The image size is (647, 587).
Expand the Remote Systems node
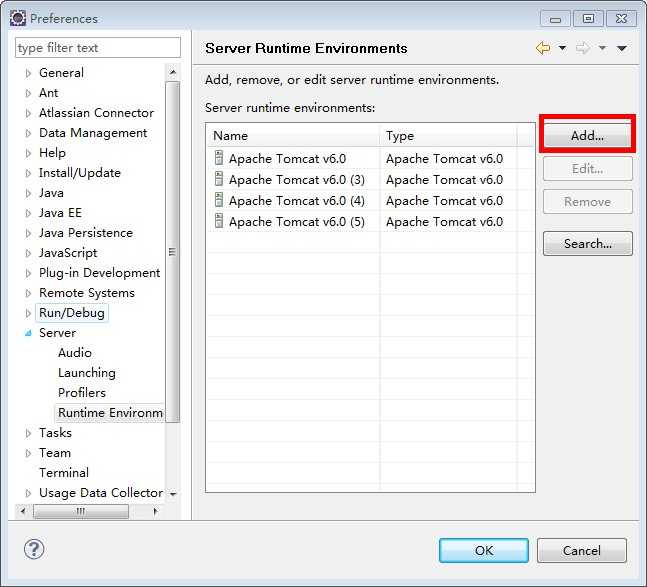[x=28, y=293]
